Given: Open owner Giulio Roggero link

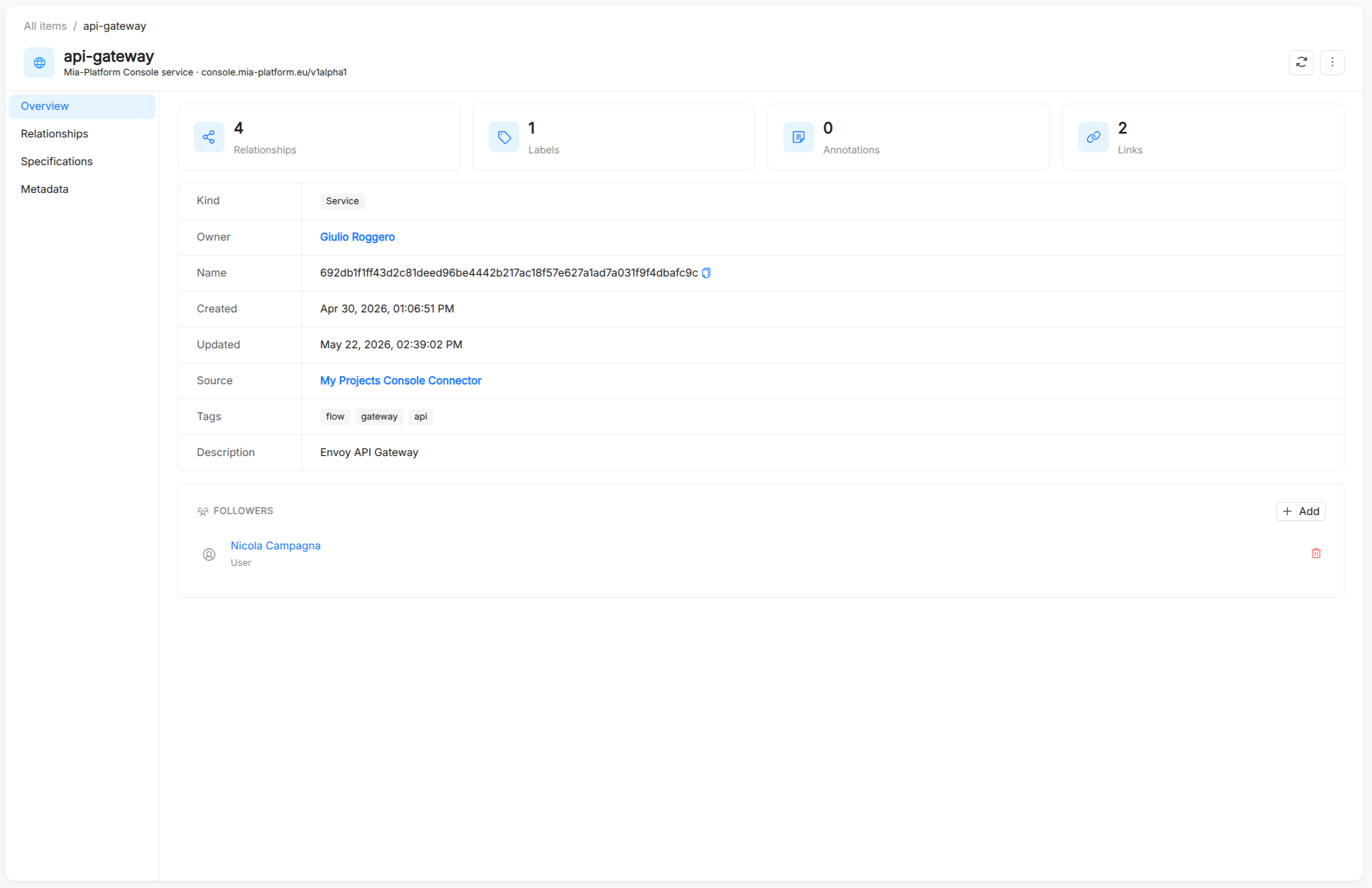Looking at the screenshot, I should coord(357,237).
